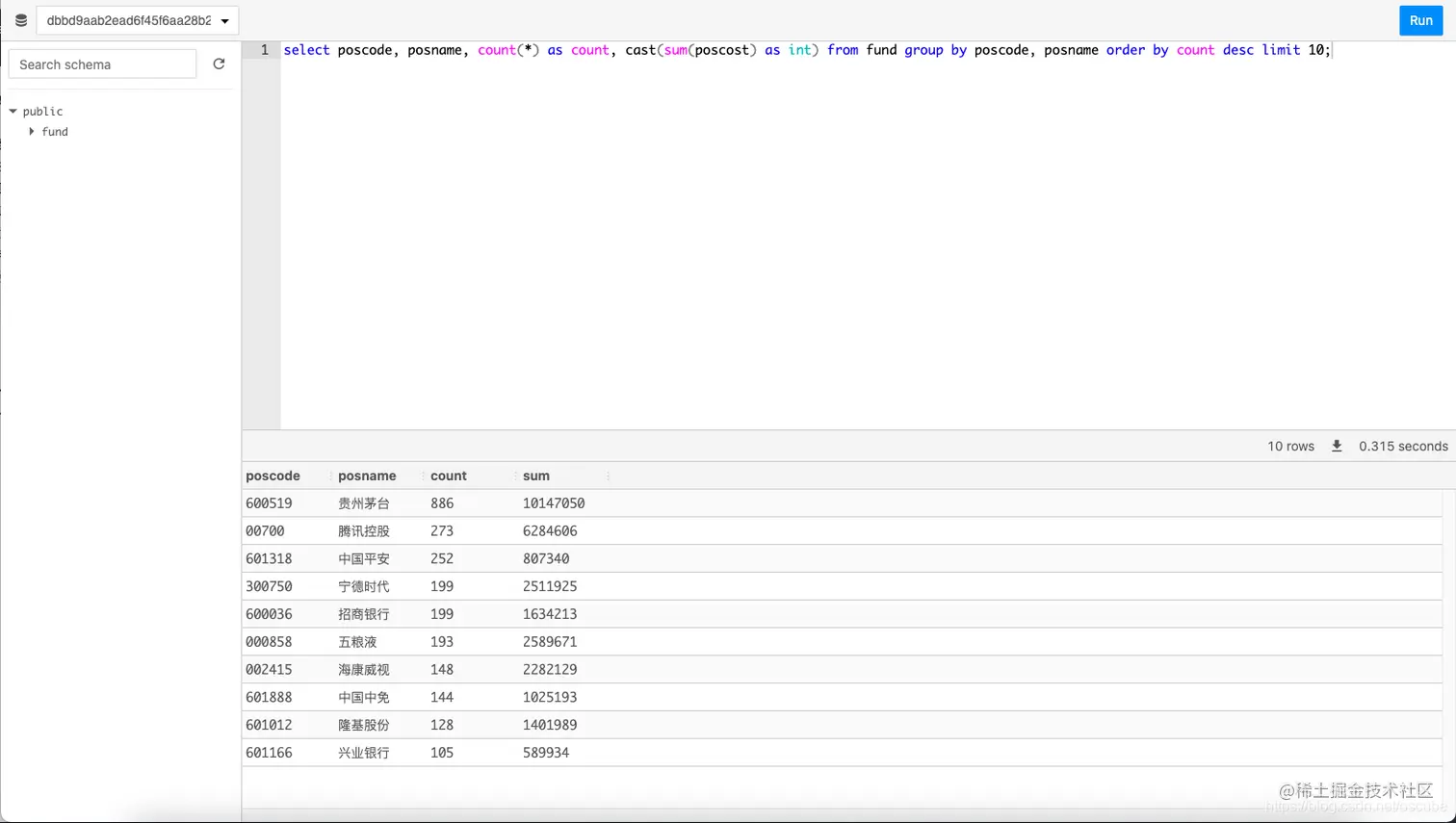Image resolution: width=1456 pixels, height=823 pixels.
Task: Click the sum column header
Action: point(536,476)
